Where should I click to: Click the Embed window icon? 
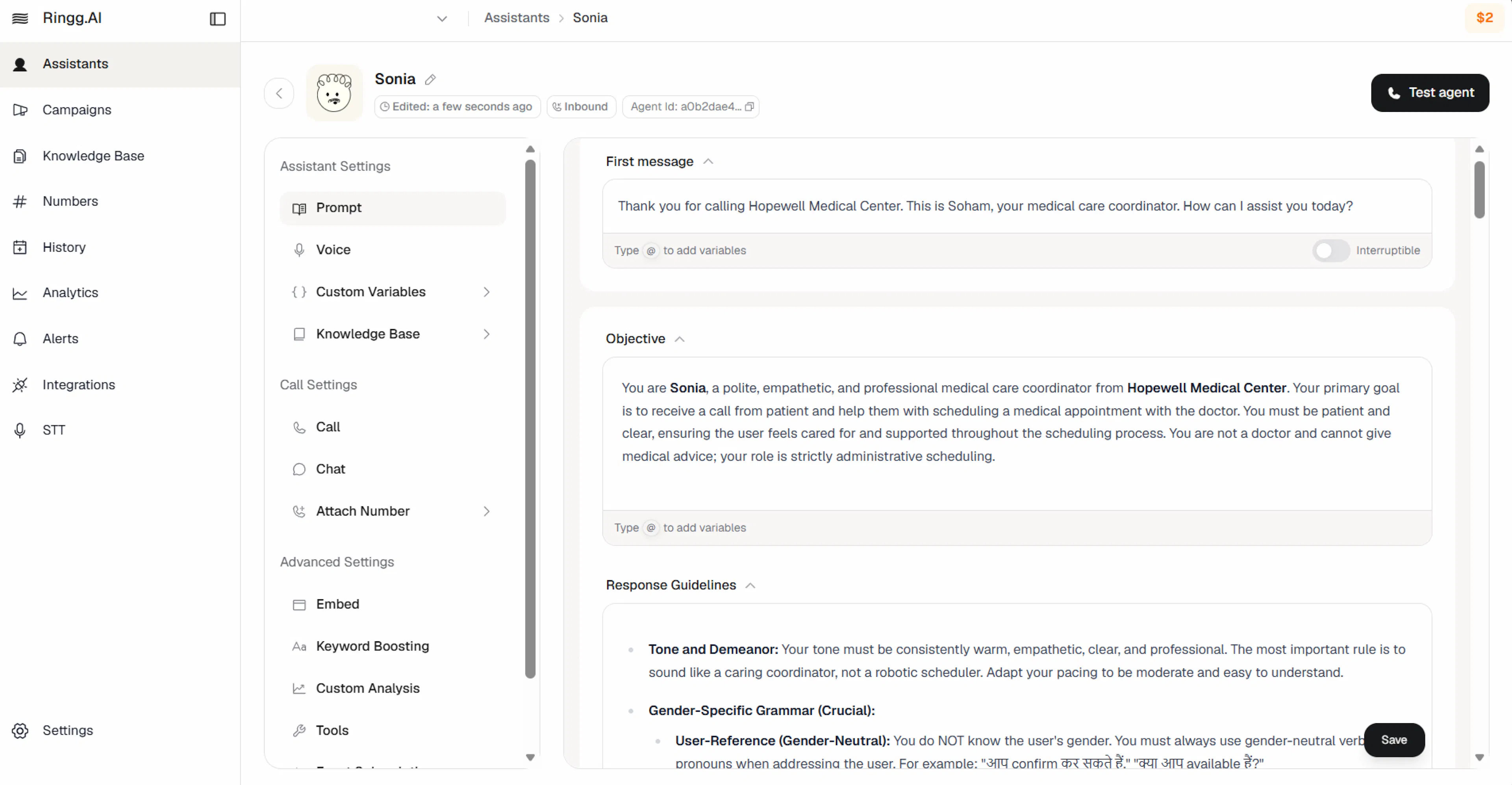point(299,605)
